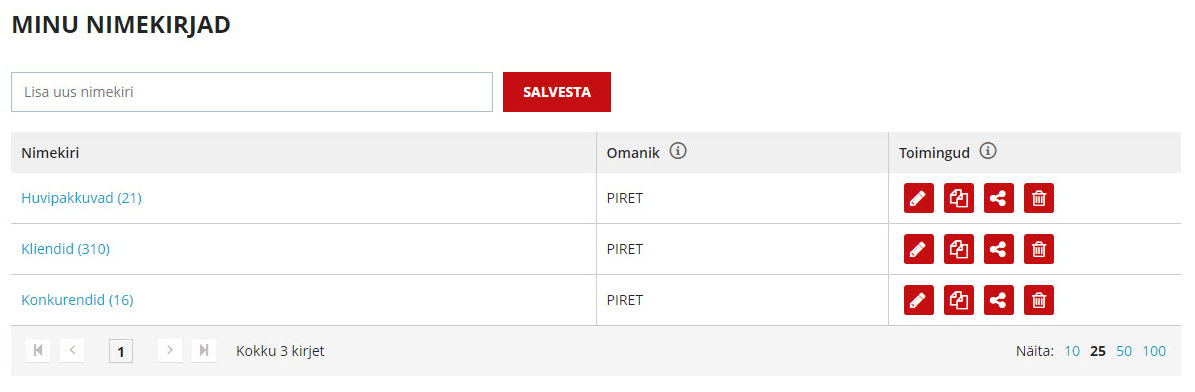
Task: Click the info icon next to Omanik
Action: click(x=678, y=152)
